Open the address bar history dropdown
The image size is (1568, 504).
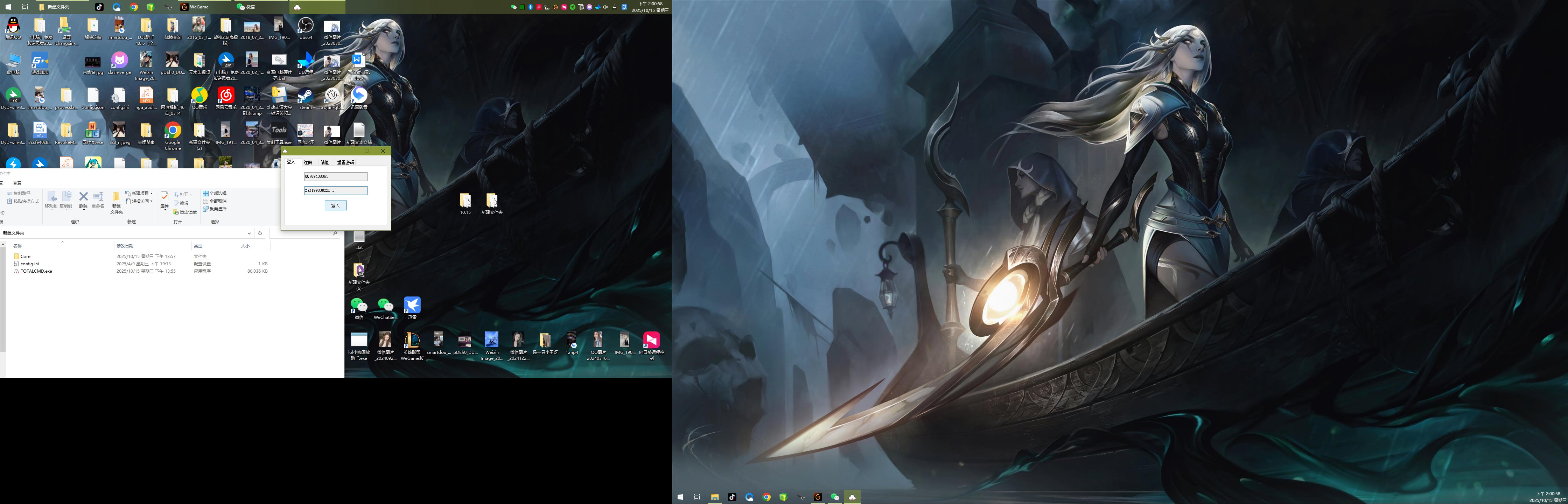click(x=249, y=233)
